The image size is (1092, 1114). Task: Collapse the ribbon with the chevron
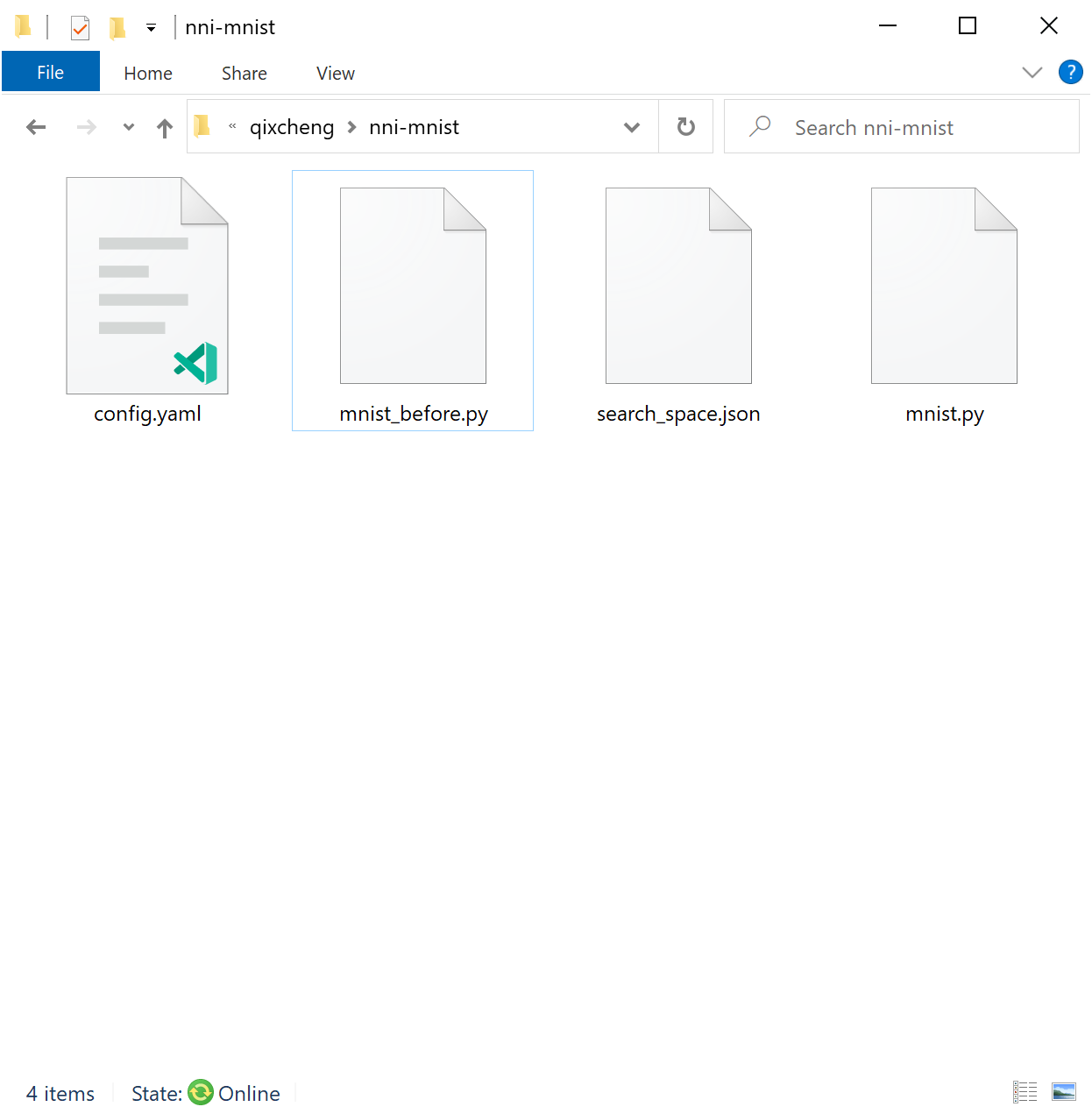(1032, 73)
